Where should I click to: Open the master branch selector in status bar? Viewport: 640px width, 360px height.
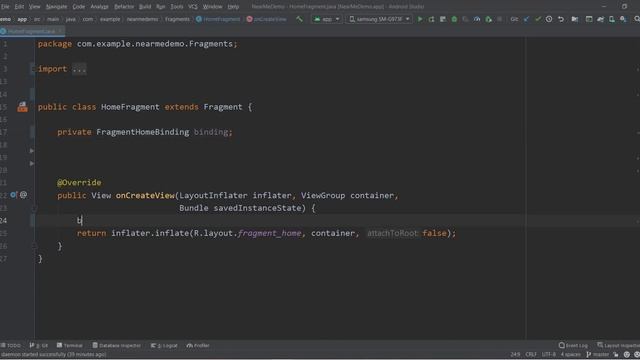[598, 354]
